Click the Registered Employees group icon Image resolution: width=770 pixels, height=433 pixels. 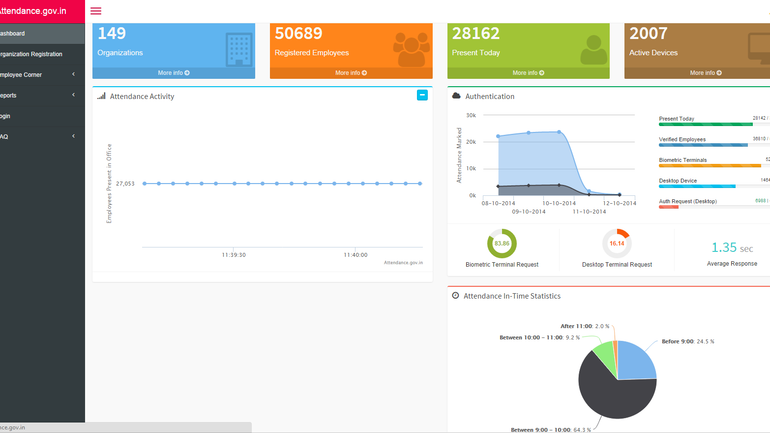point(411,48)
